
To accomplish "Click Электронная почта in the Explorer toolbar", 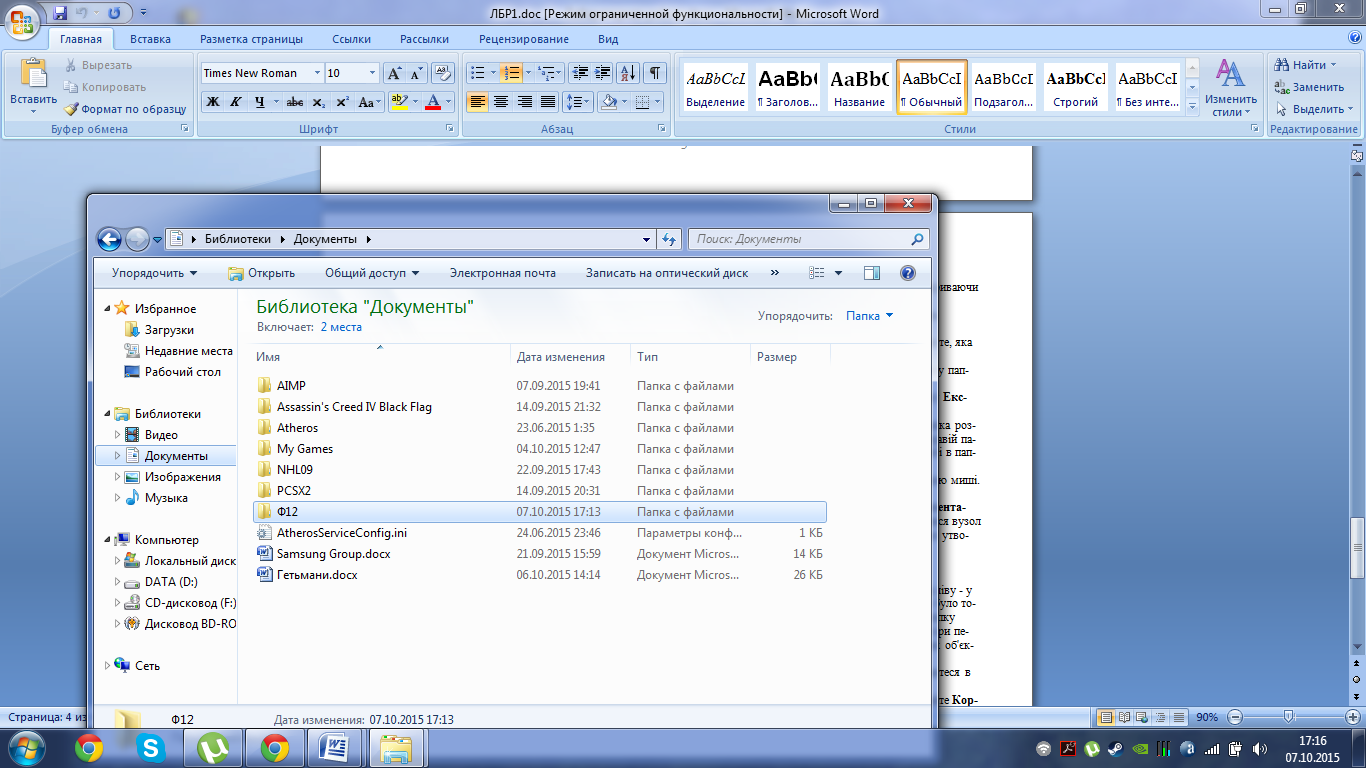I will pyautogui.click(x=502, y=273).
